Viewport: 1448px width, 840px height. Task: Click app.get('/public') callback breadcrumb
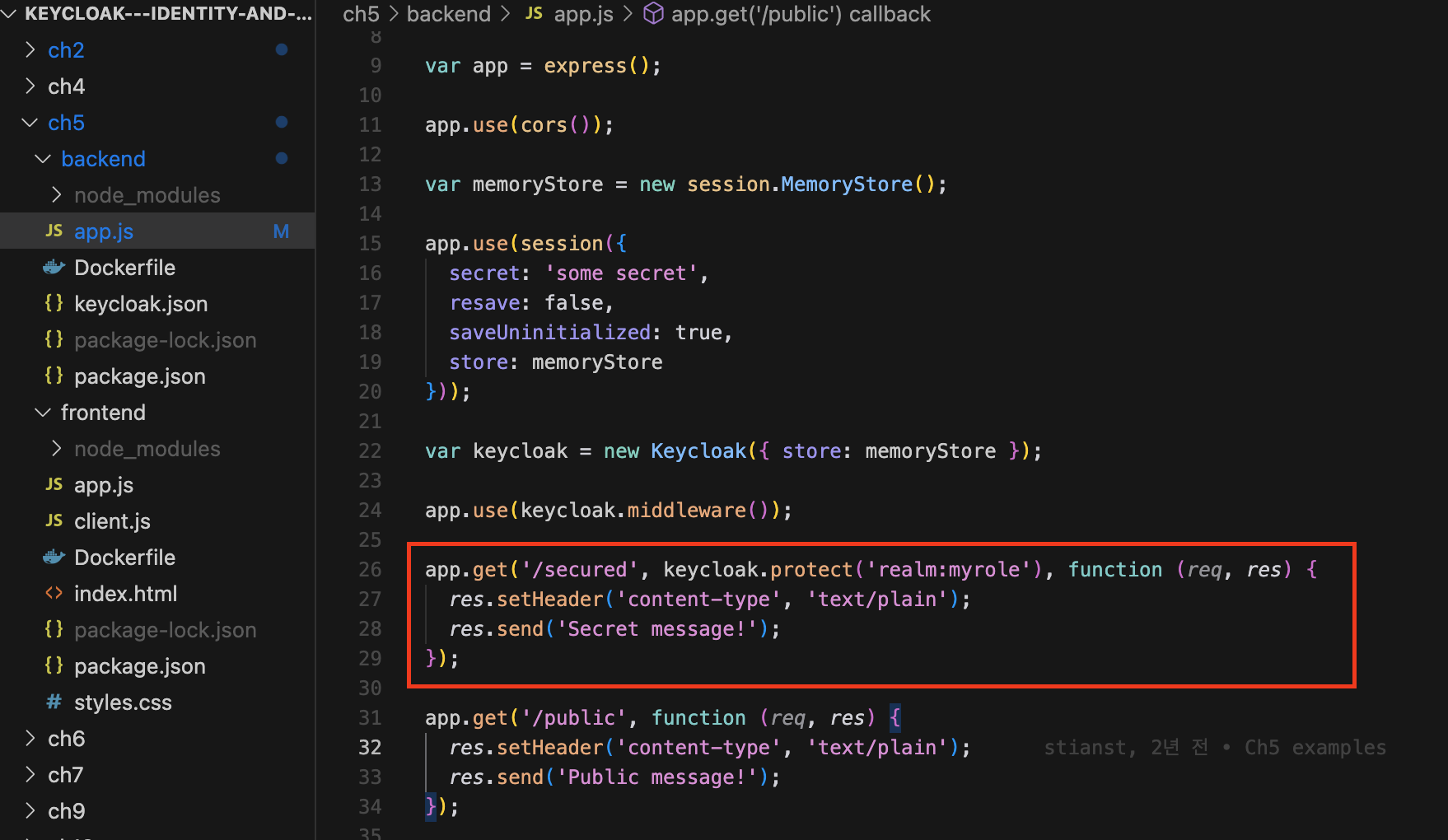click(801, 14)
